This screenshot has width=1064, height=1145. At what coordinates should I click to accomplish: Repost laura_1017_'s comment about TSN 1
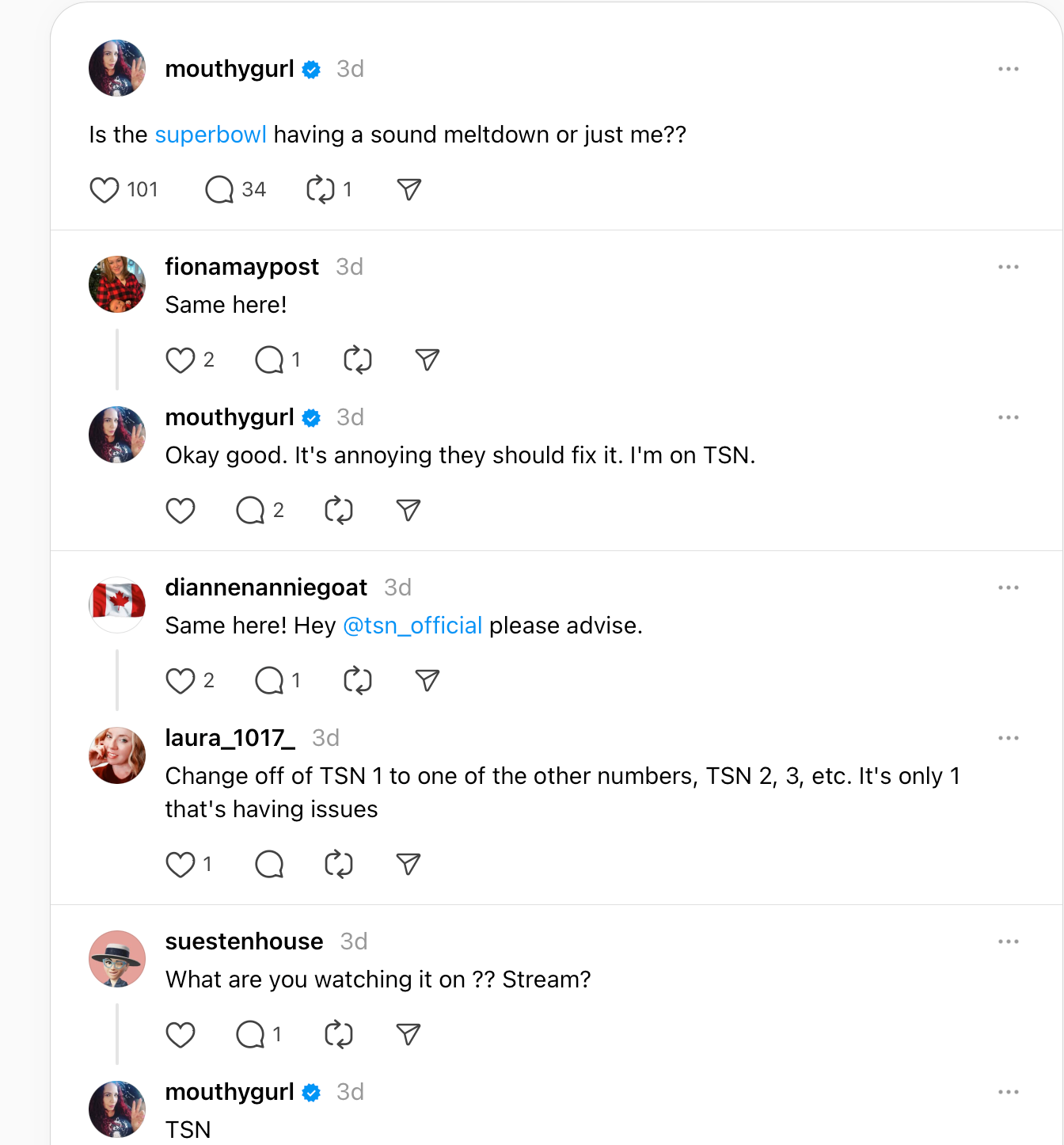(x=339, y=865)
